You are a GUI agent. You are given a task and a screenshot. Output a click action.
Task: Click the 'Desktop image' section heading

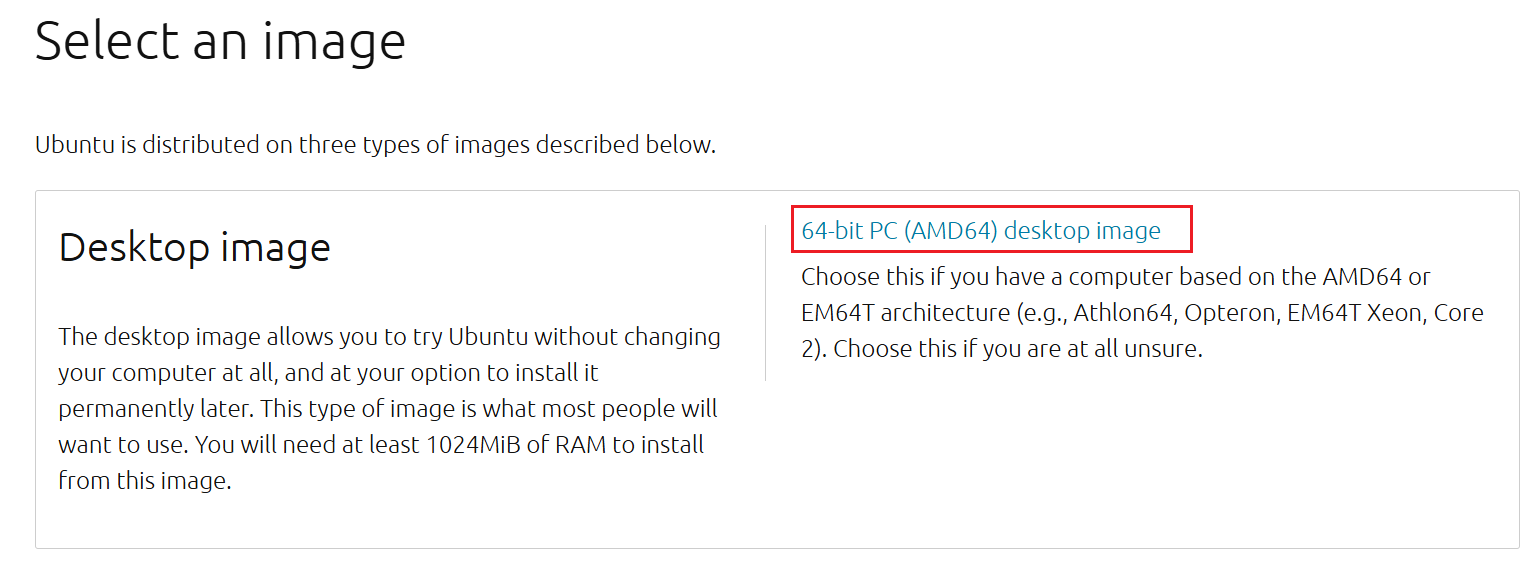(x=195, y=247)
